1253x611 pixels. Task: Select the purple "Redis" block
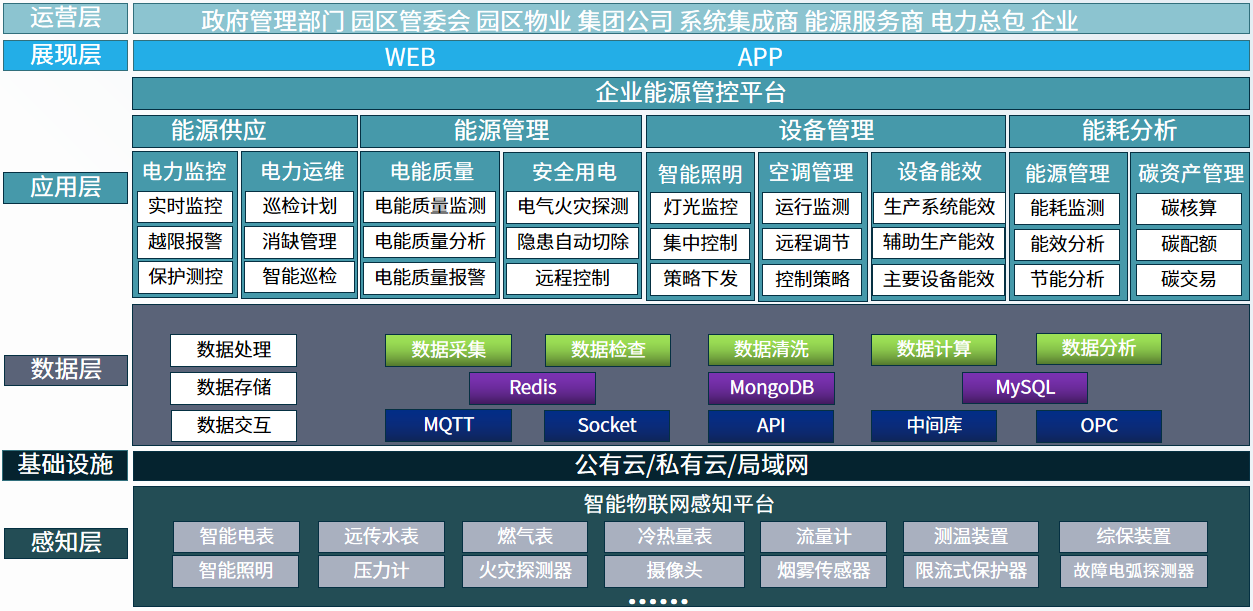pyautogui.click(x=533, y=388)
